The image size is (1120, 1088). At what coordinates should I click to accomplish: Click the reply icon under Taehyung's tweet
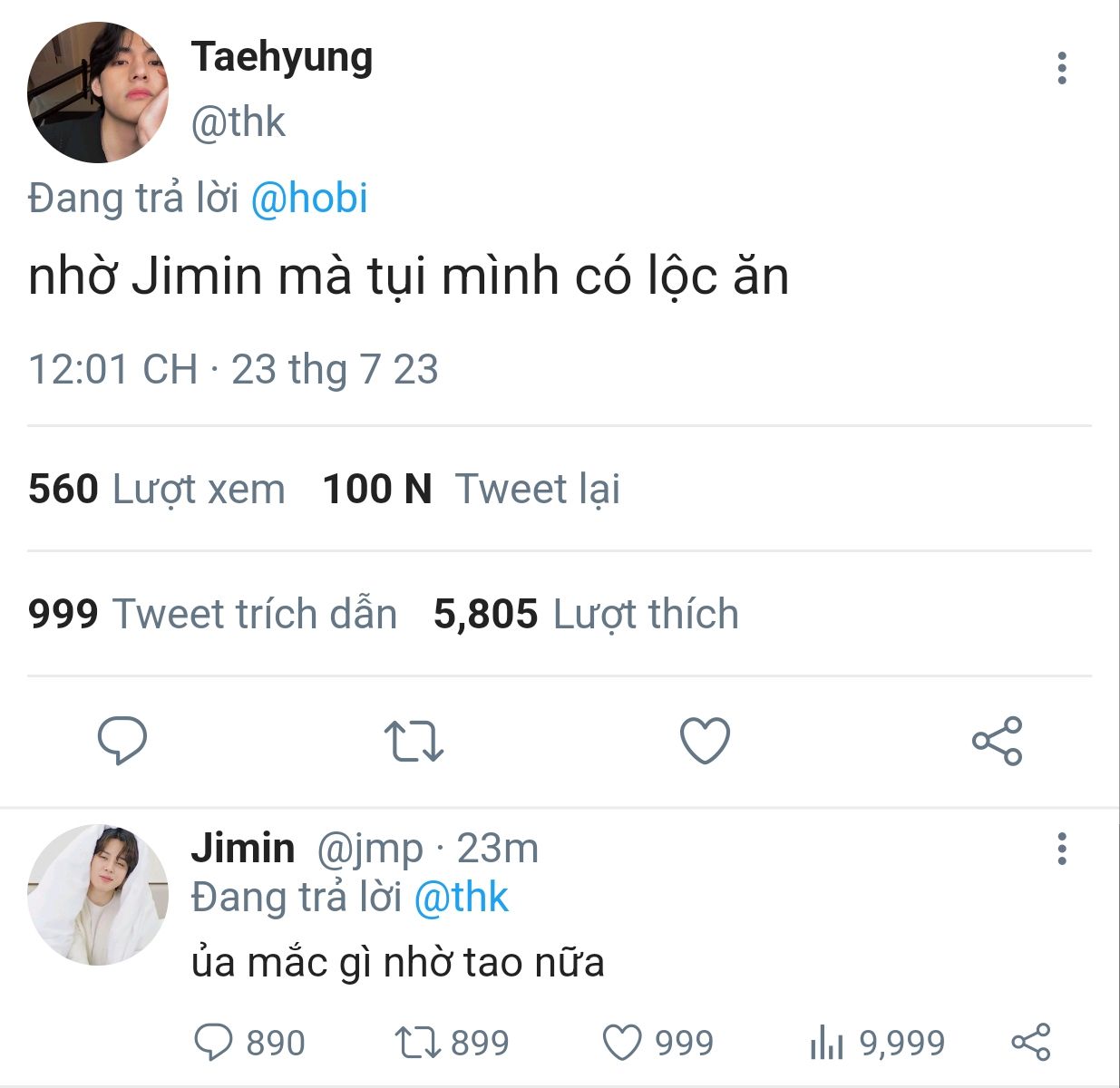pyautogui.click(x=122, y=740)
